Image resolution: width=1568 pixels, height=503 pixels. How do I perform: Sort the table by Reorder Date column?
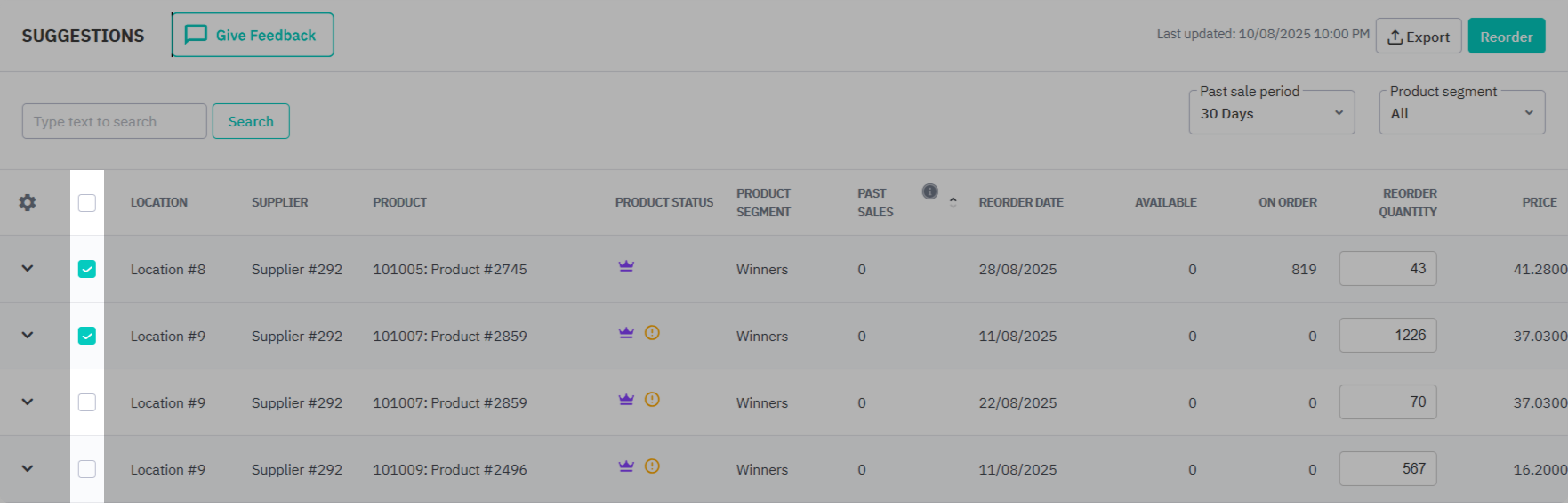(x=1020, y=202)
